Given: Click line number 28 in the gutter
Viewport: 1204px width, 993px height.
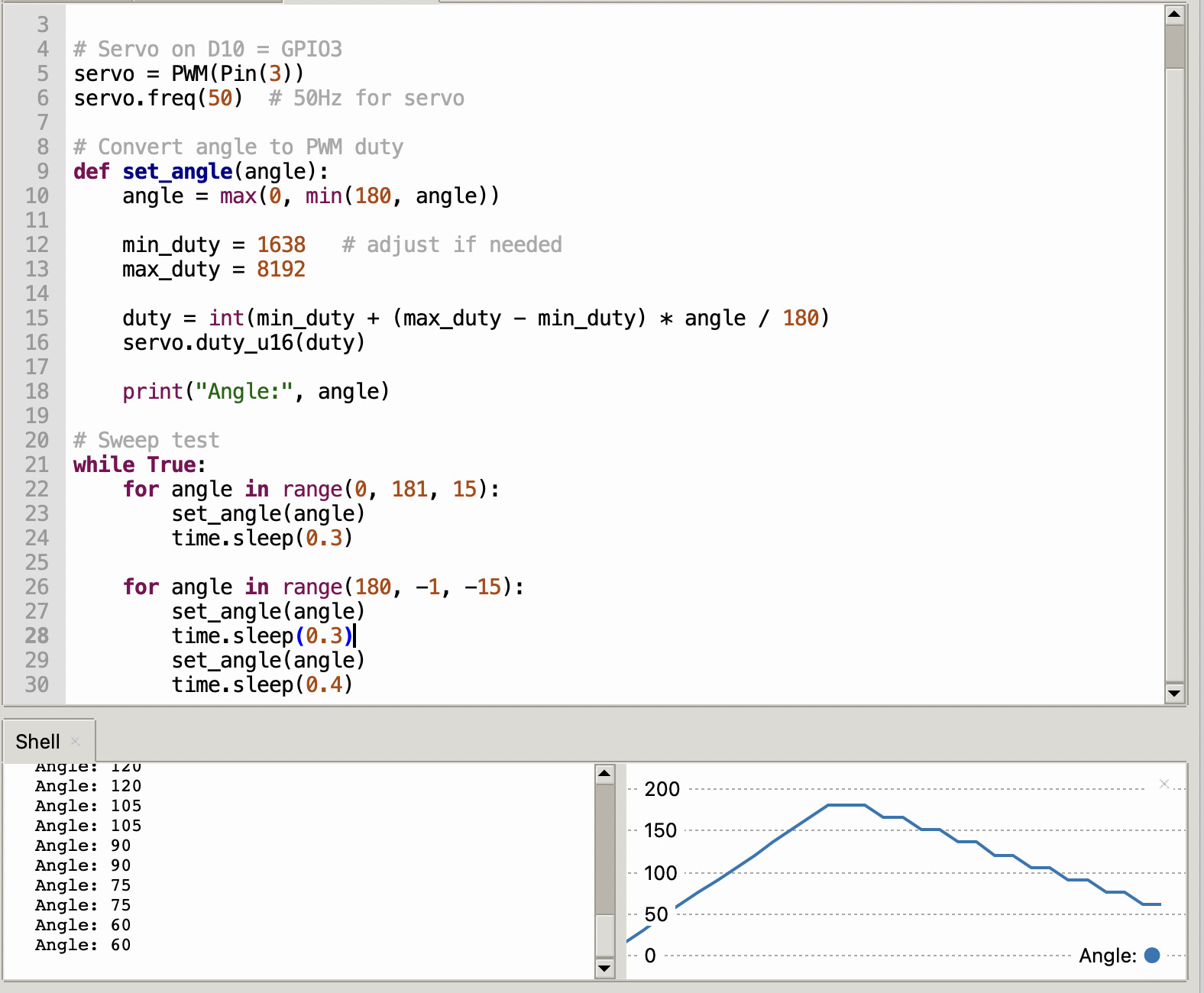Looking at the screenshot, I should coord(37,636).
